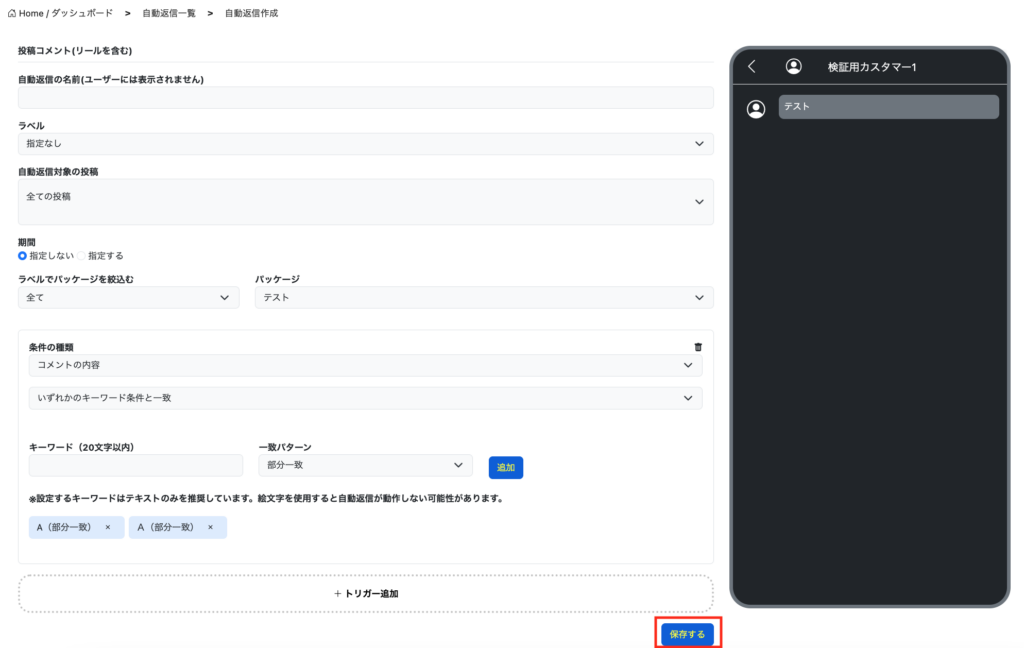Go to 自動返信一覧 breadcrumb
This screenshot has width=1024, height=648.
[169, 13]
